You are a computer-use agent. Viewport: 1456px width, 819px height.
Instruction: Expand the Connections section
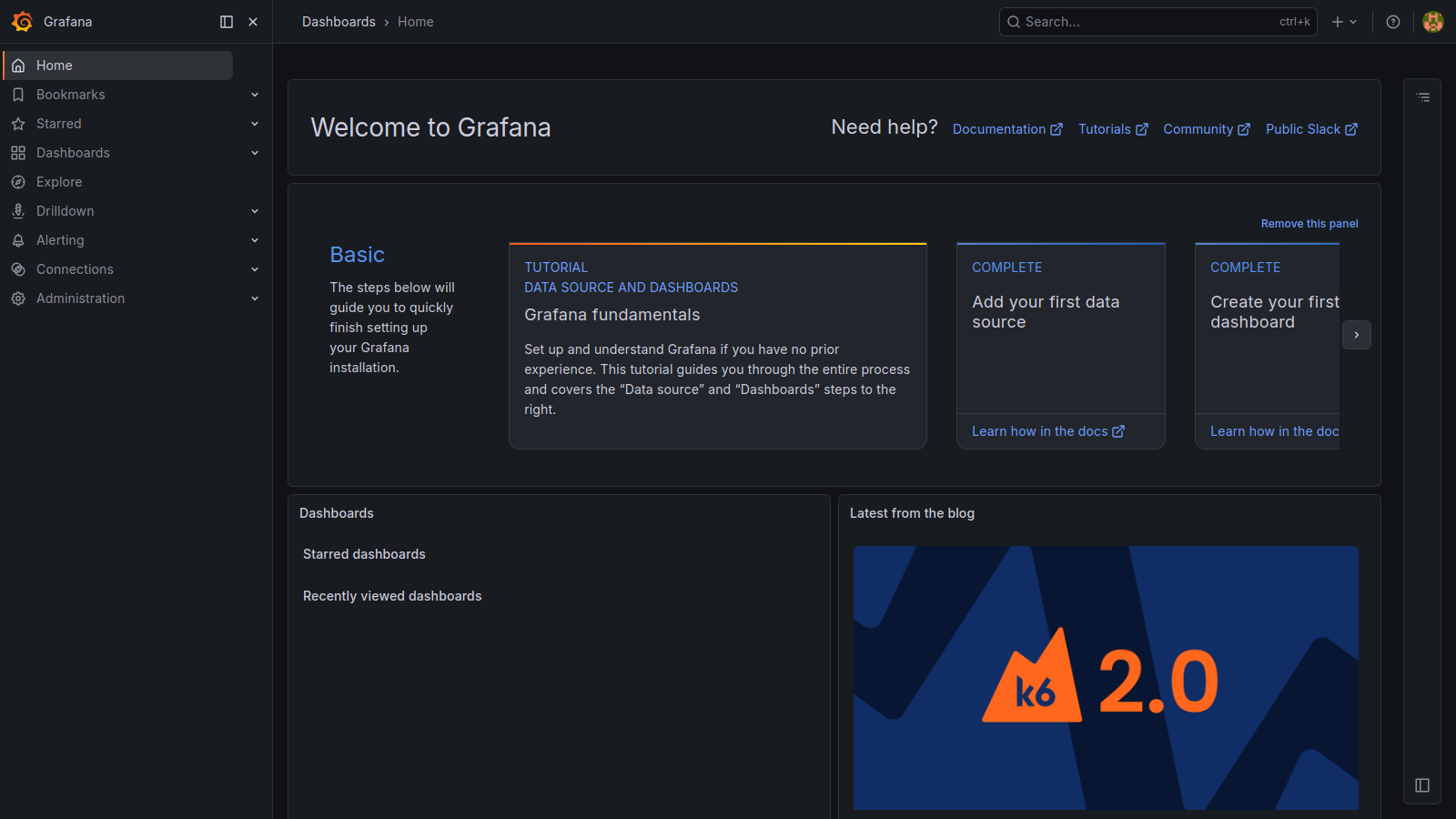coord(255,269)
